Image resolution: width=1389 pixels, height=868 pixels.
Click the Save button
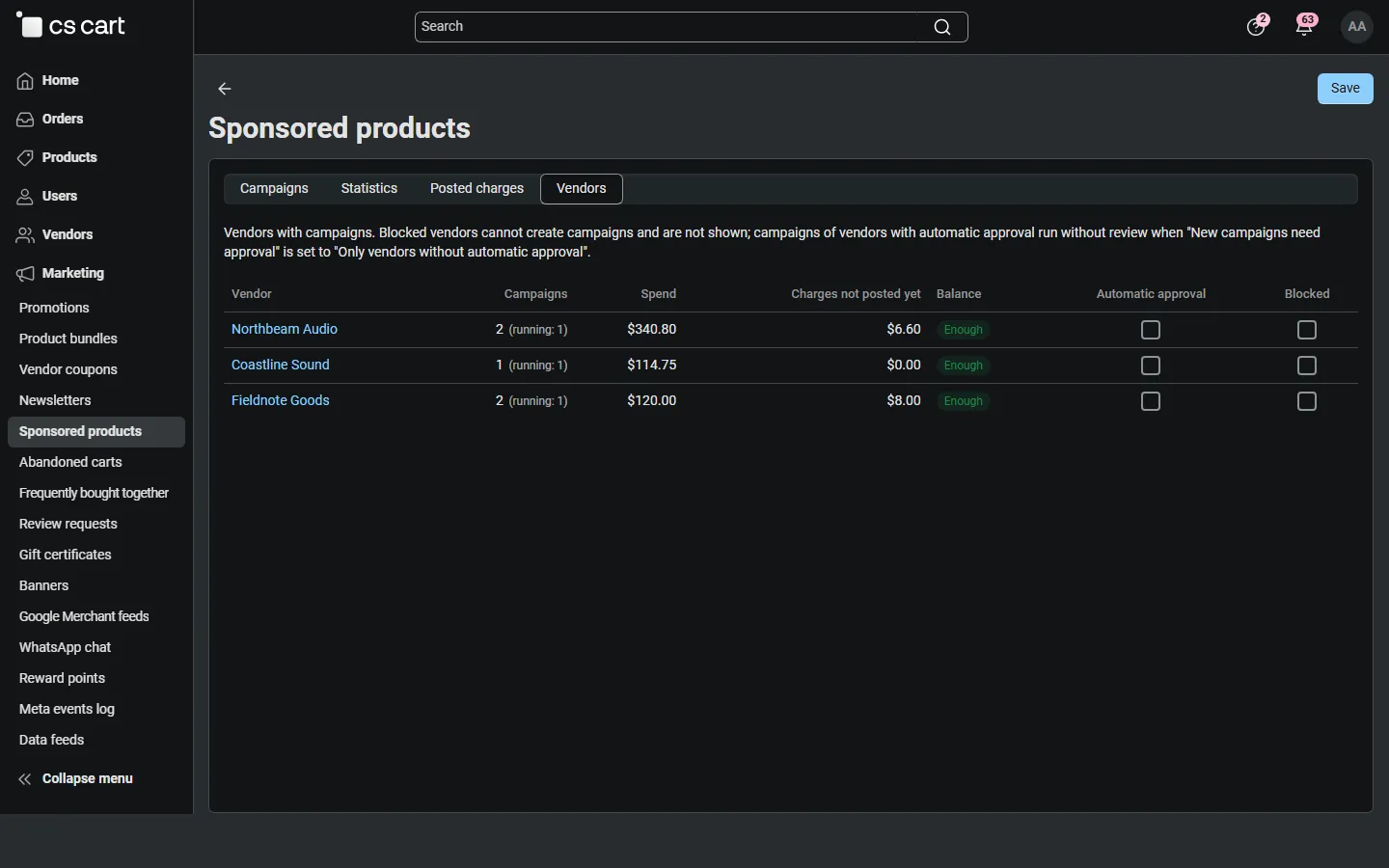(1346, 89)
